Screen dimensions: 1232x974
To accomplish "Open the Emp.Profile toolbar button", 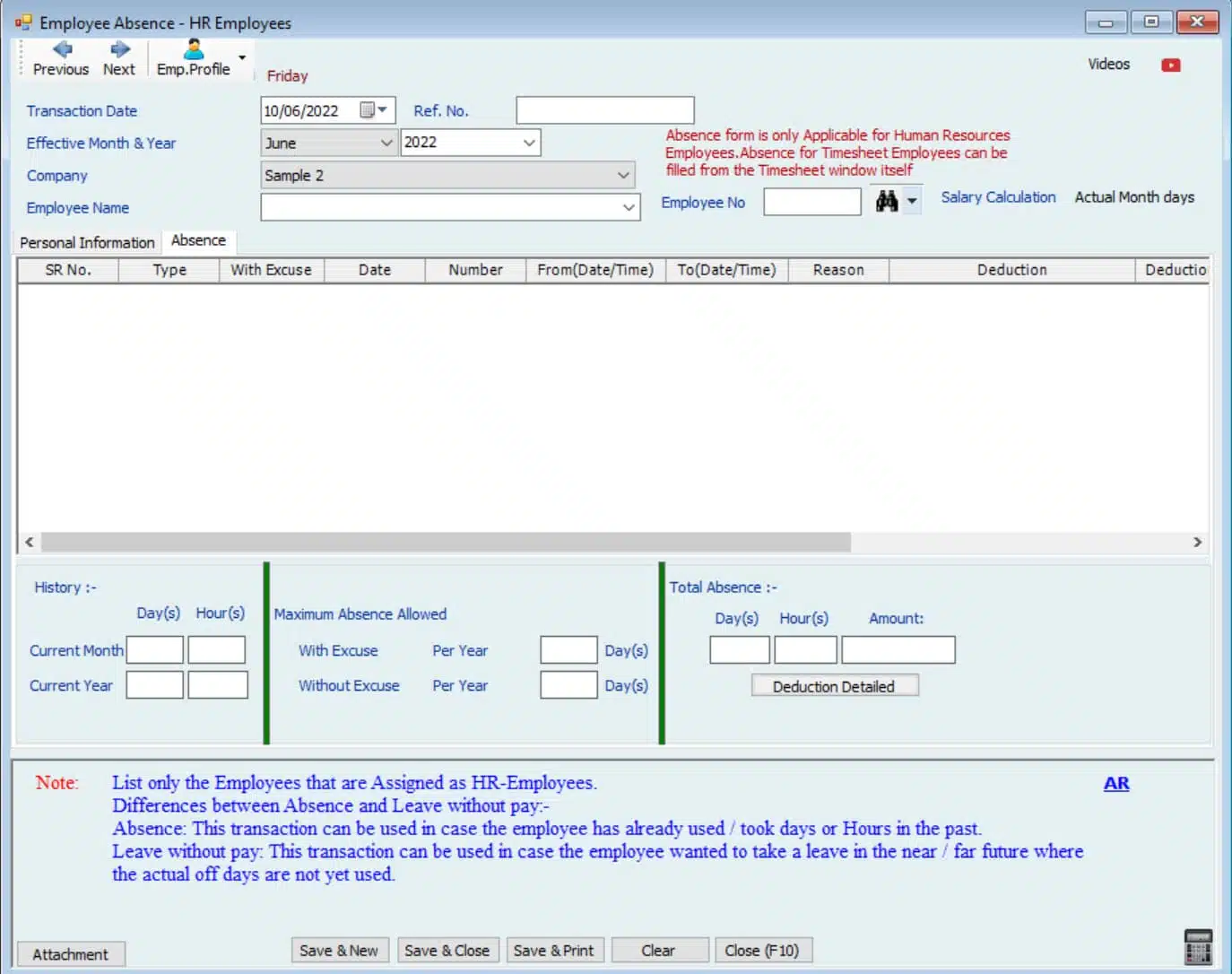I will (x=194, y=58).
